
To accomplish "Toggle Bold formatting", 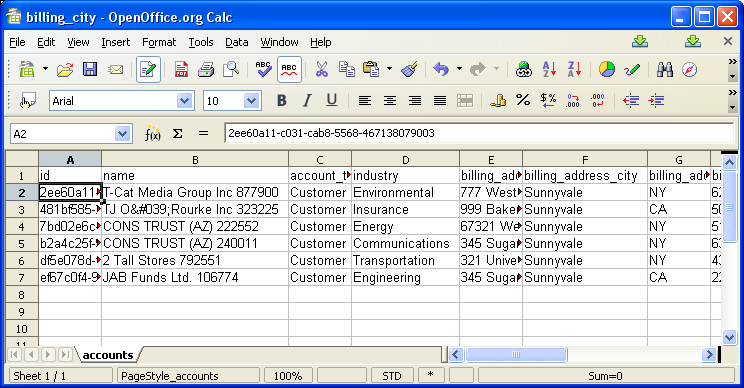I will 282,101.
